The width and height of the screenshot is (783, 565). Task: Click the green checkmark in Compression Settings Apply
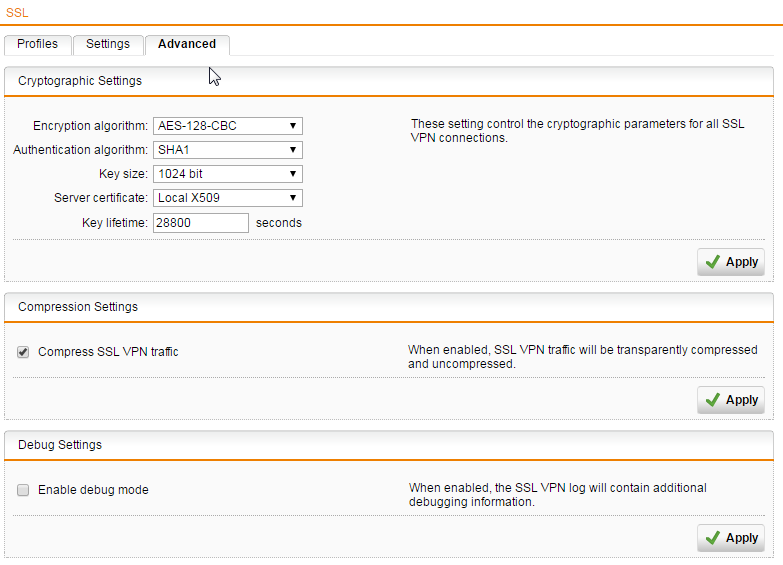[x=713, y=400]
